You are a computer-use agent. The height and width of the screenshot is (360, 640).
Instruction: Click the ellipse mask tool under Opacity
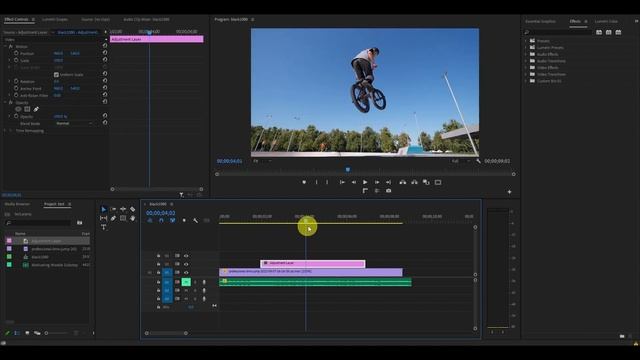tap(18, 109)
